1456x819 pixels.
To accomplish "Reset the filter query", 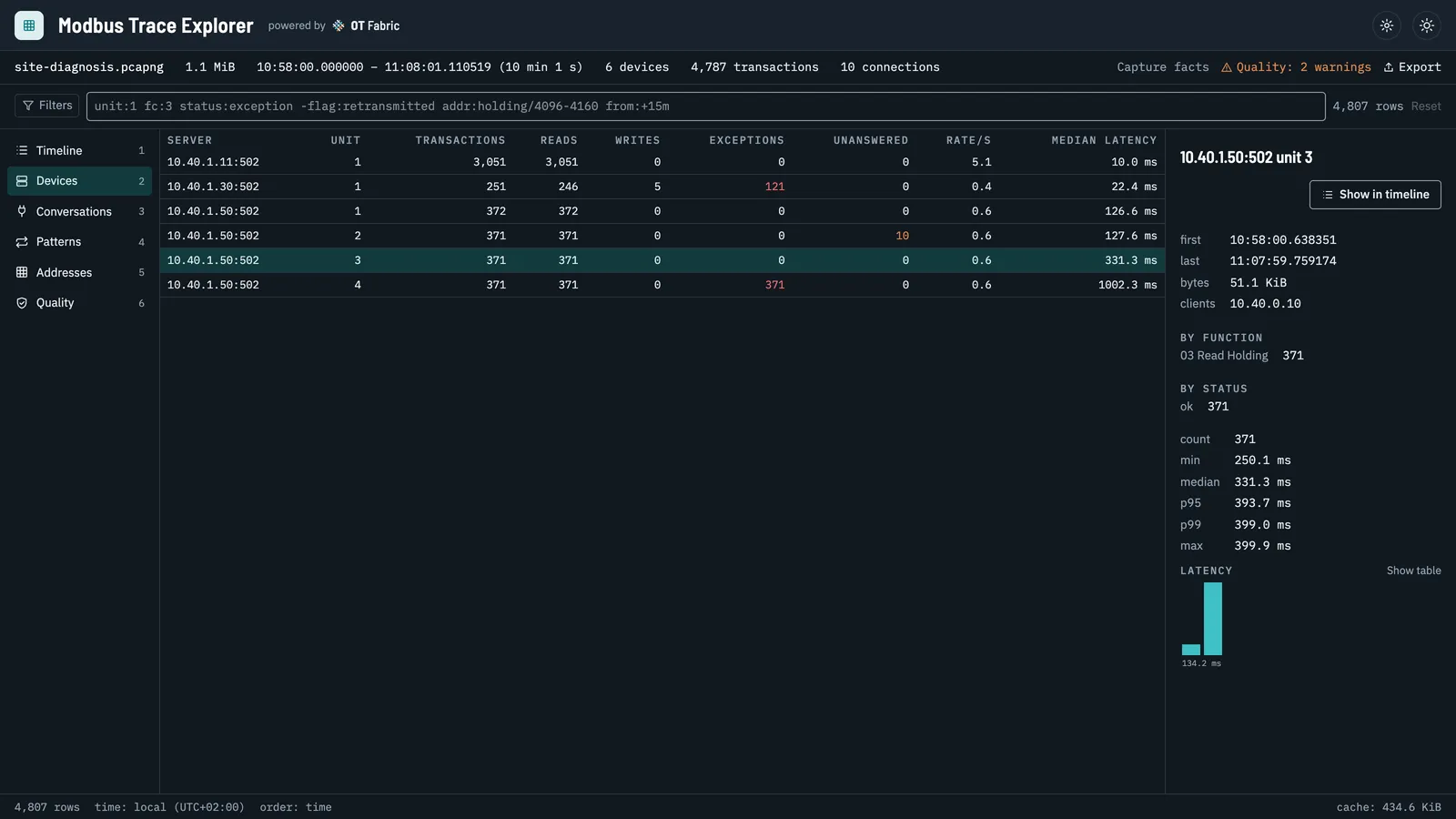I will (1426, 106).
